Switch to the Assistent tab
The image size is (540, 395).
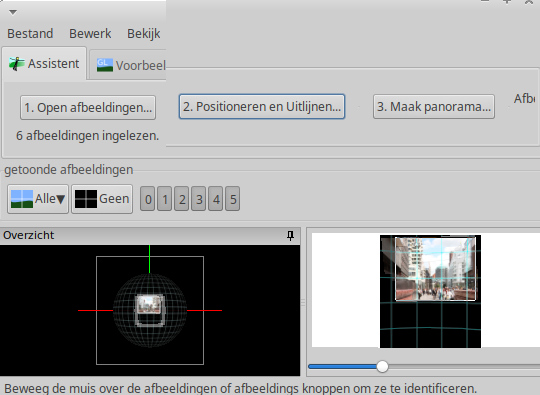(44, 64)
